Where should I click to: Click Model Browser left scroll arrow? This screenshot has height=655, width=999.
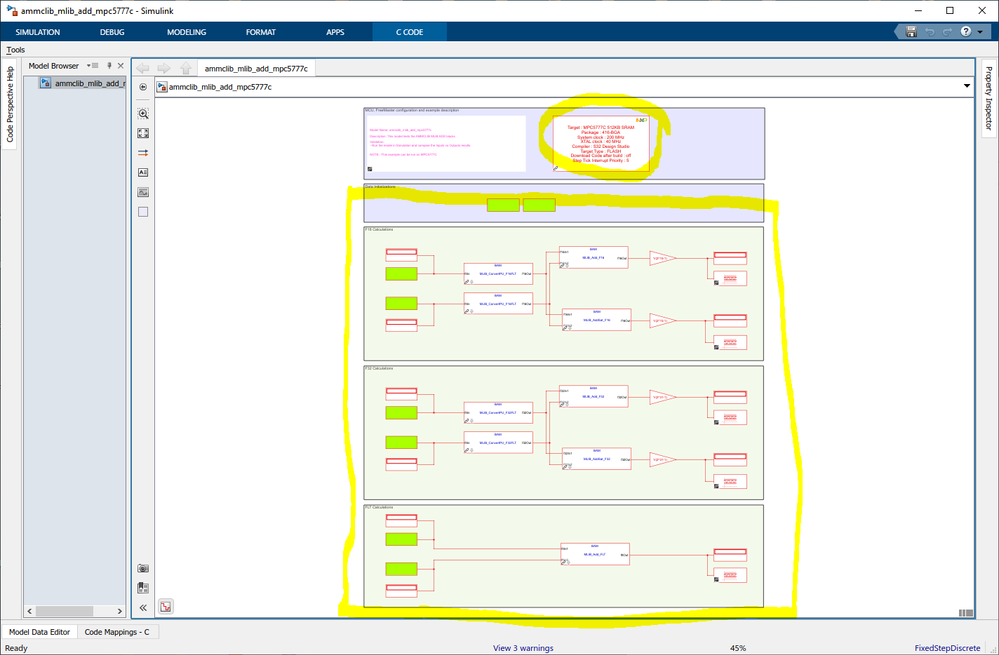pos(30,611)
